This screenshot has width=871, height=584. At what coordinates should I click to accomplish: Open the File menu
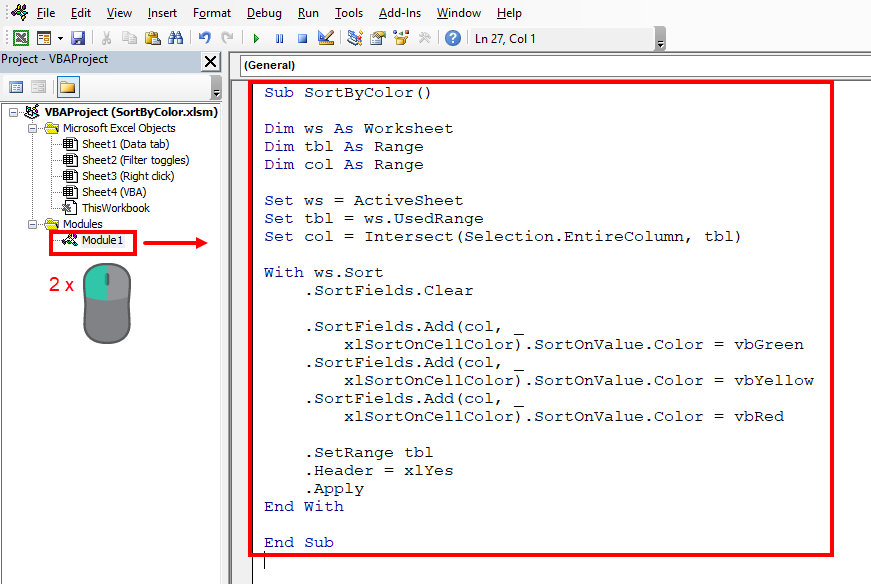pyautogui.click(x=46, y=13)
